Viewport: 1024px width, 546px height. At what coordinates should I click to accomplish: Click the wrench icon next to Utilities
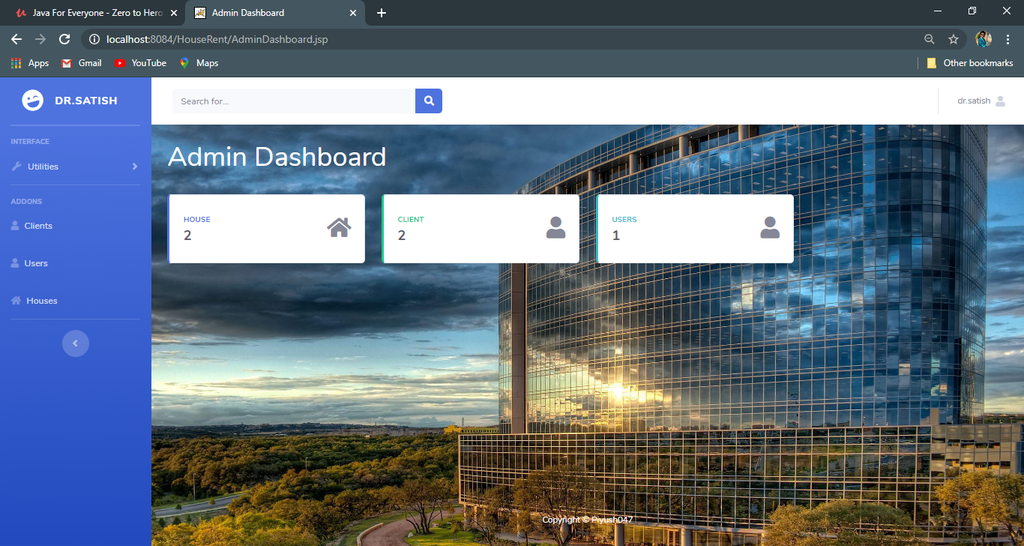click(17, 167)
